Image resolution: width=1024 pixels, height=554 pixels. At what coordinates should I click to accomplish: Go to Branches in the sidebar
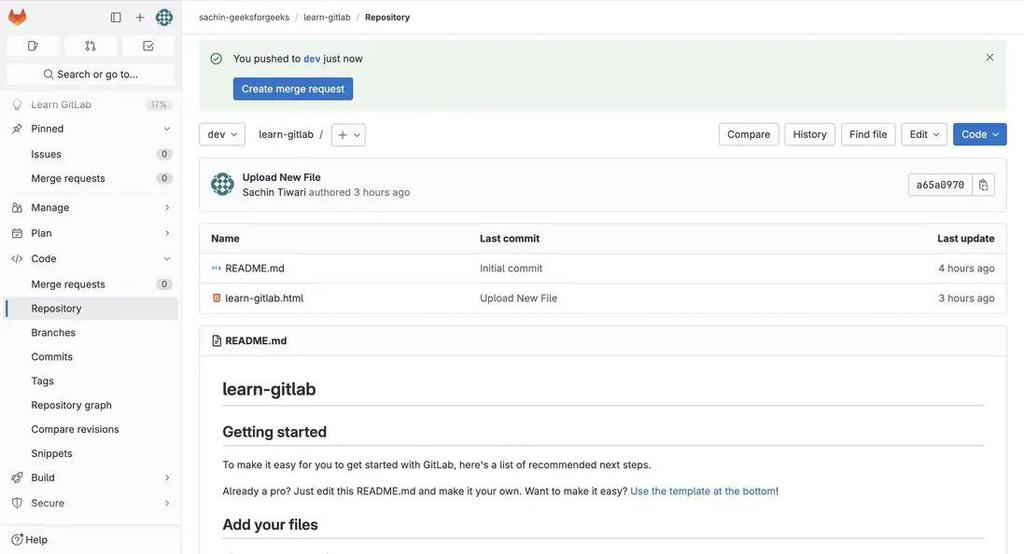[x=53, y=332]
